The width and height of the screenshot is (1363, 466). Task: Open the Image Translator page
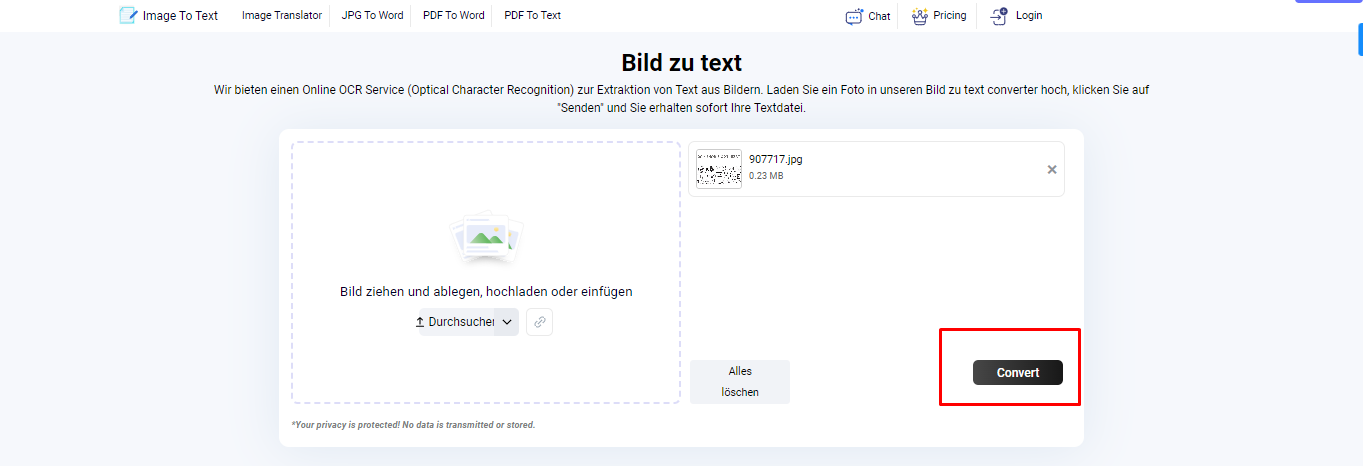282,15
